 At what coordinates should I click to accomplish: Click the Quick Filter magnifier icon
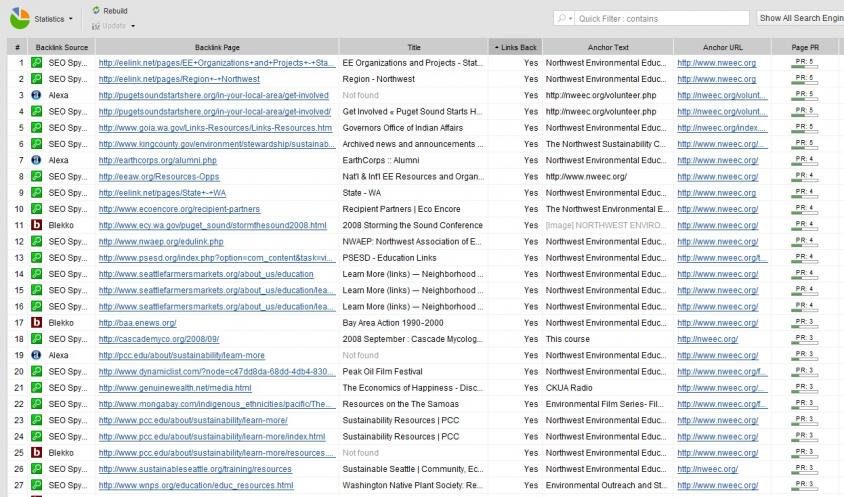click(x=561, y=18)
